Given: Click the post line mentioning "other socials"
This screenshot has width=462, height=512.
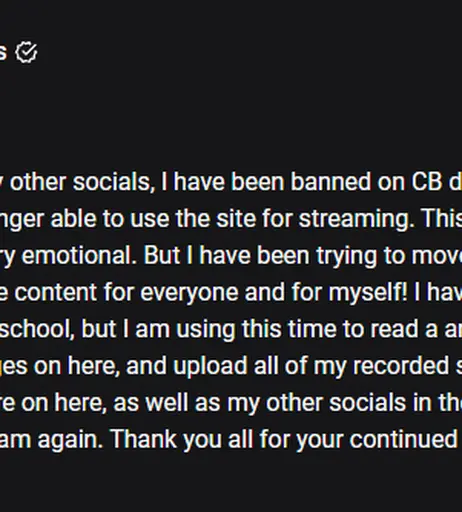Looking at the screenshot, I should pyautogui.click(x=231, y=182).
